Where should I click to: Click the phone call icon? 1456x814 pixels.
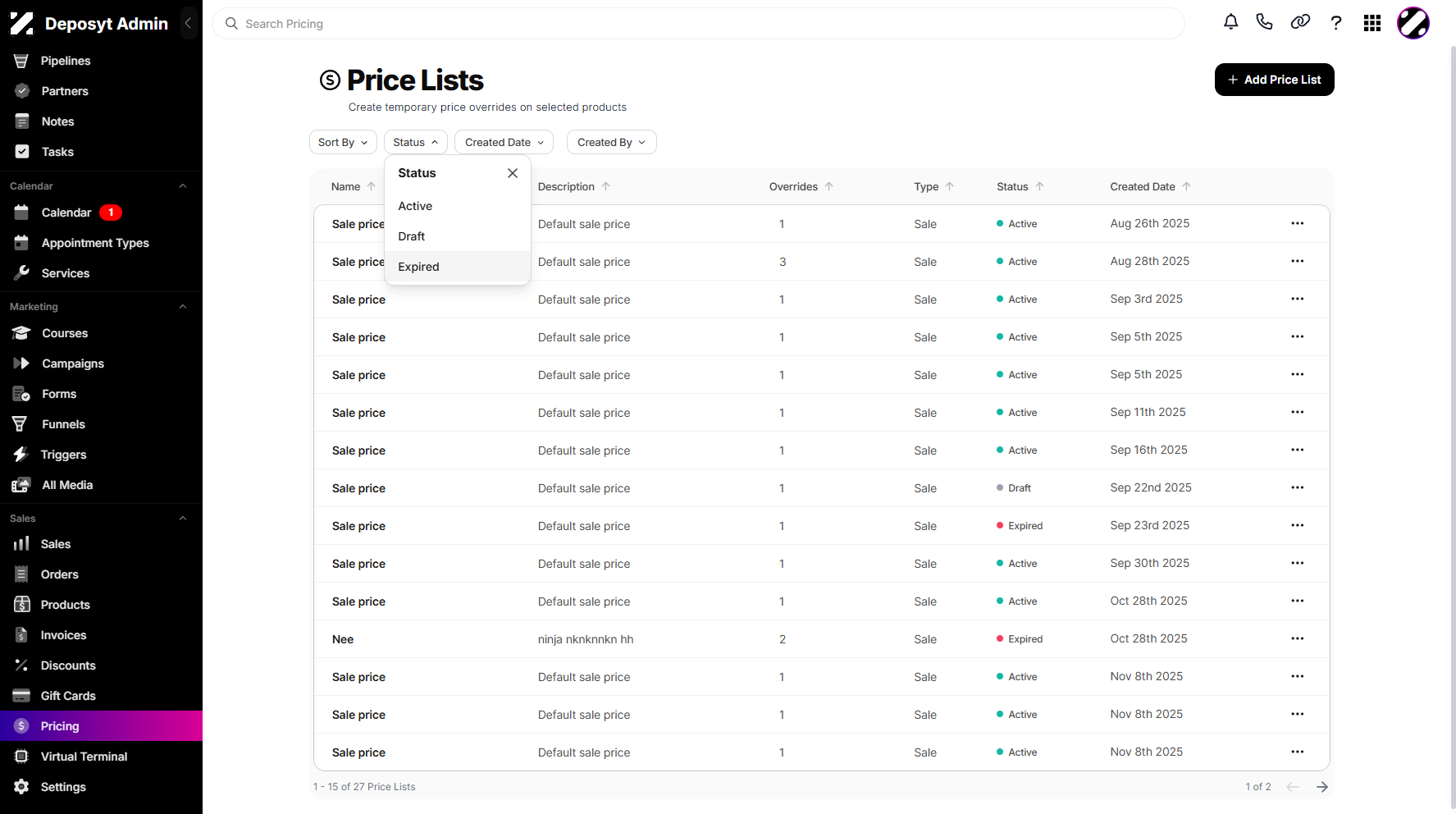pos(1264,23)
